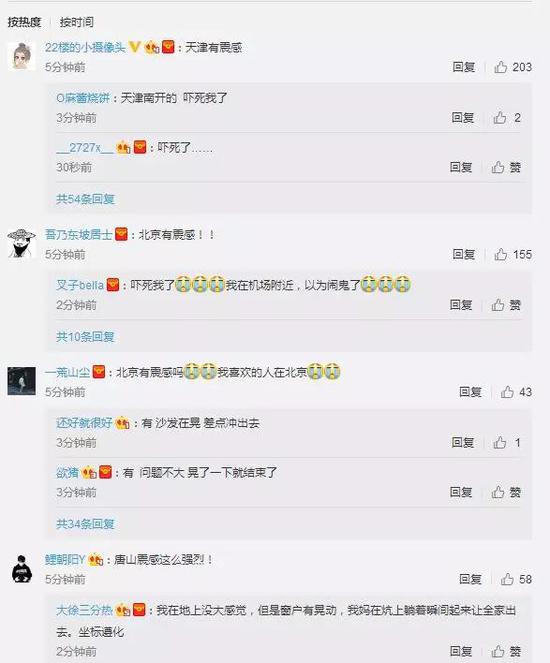Switch to 按热度 sorting tab
Viewport: 550px width, 663px height.
[x=25, y=22]
